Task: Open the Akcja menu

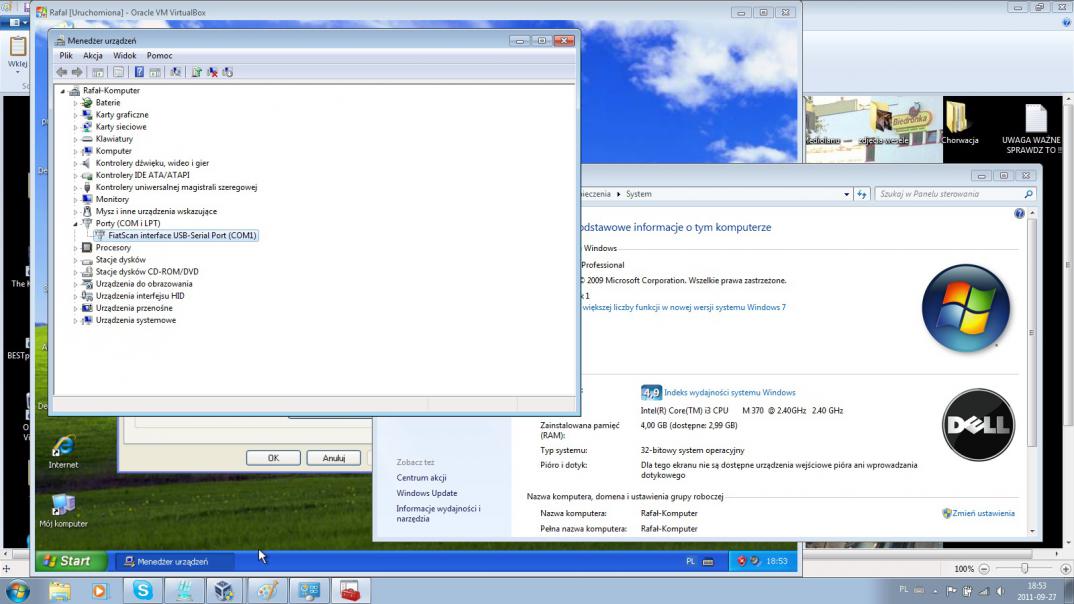Action: pyautogui.click(x=92, y=55)
